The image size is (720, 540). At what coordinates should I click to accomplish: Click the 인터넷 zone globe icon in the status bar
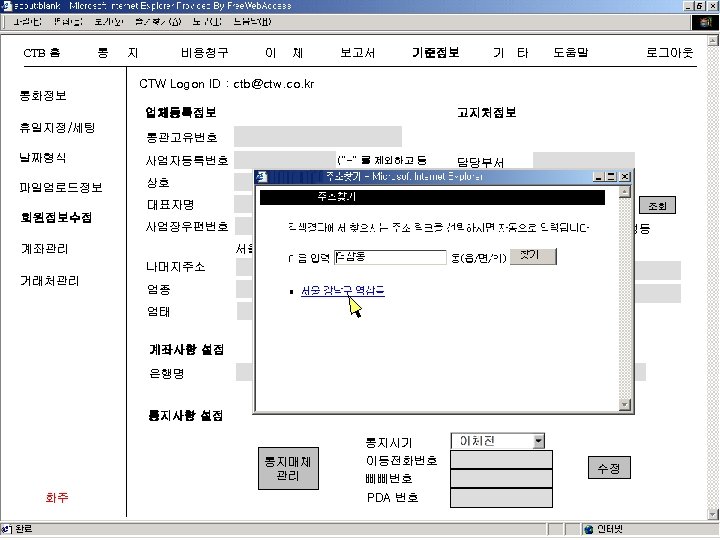point(589,529)
